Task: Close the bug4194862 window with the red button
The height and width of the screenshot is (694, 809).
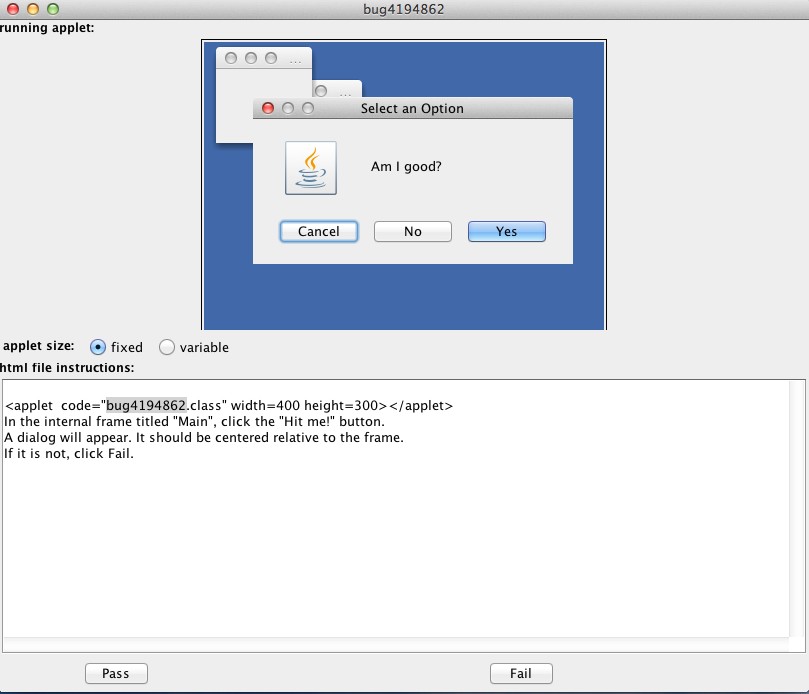Action: click(13, 9)
